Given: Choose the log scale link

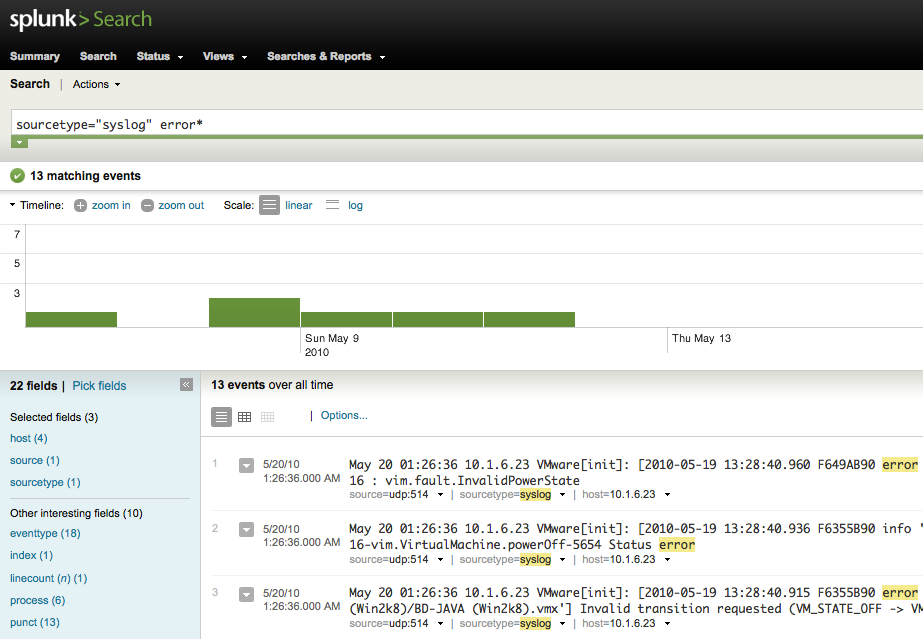Looking at the screenshot, I should (x=355, y=205).
